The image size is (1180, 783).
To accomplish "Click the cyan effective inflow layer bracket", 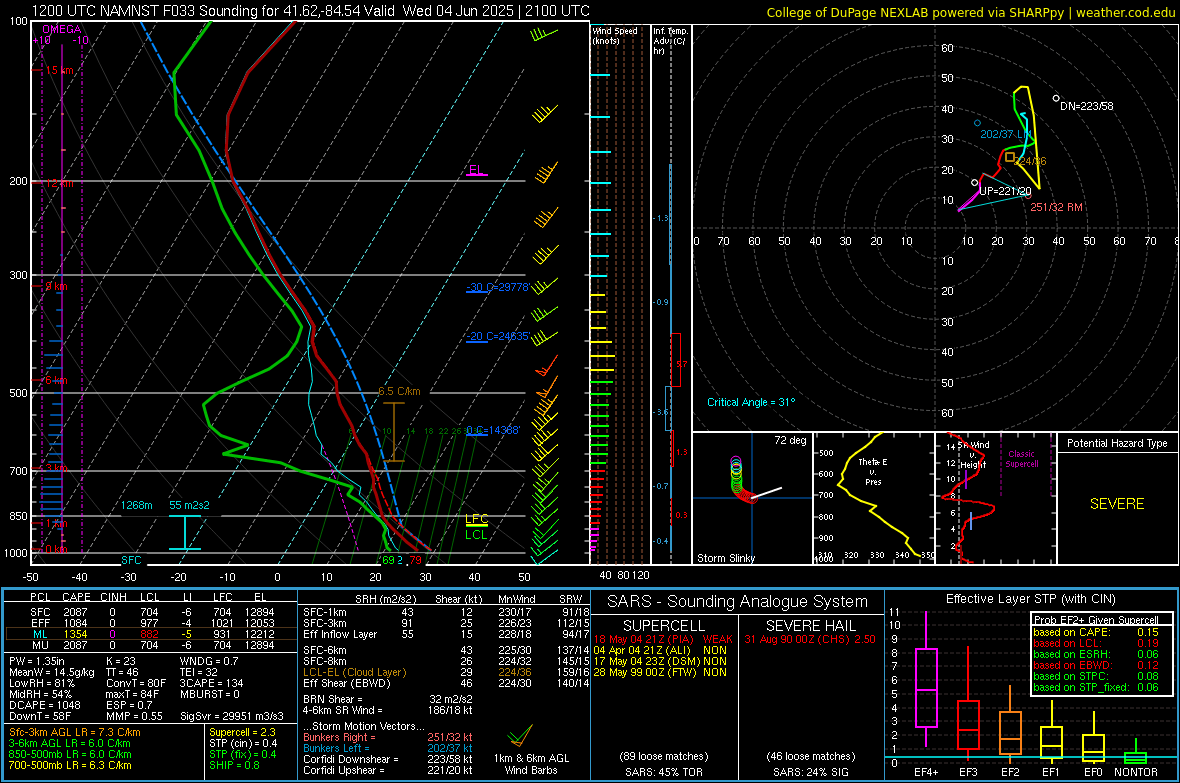I will (x=184, y=532).
